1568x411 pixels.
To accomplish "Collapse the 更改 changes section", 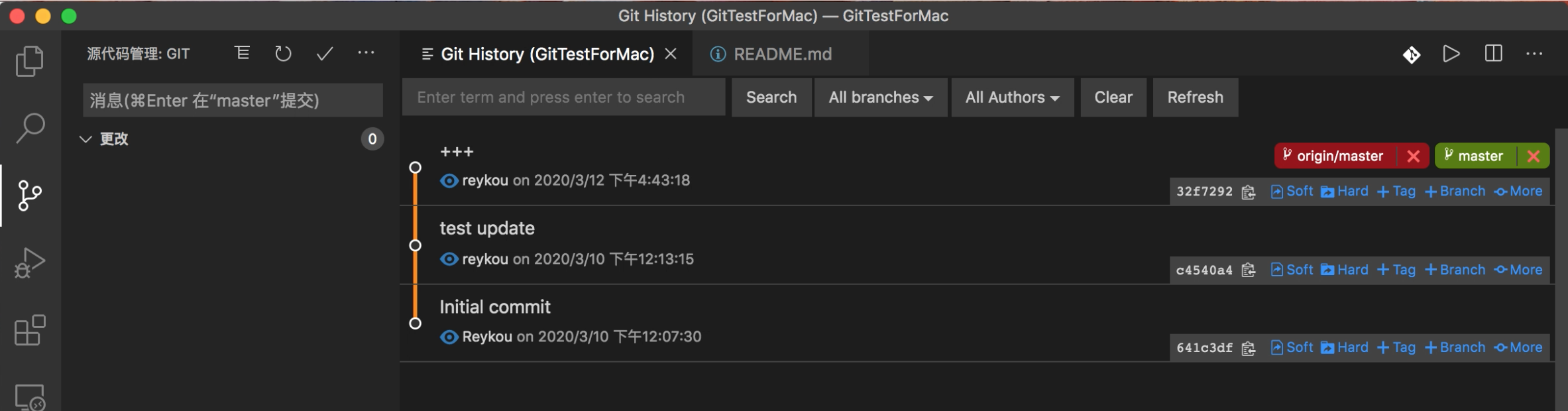I will (85, 139).
